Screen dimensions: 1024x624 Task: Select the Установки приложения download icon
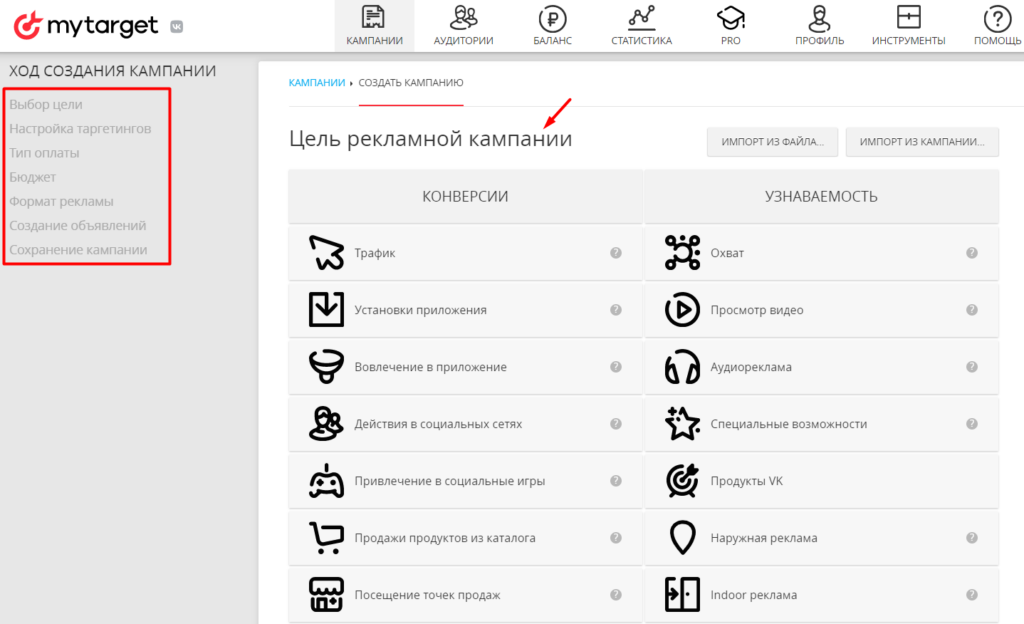(x=326, y=309)
